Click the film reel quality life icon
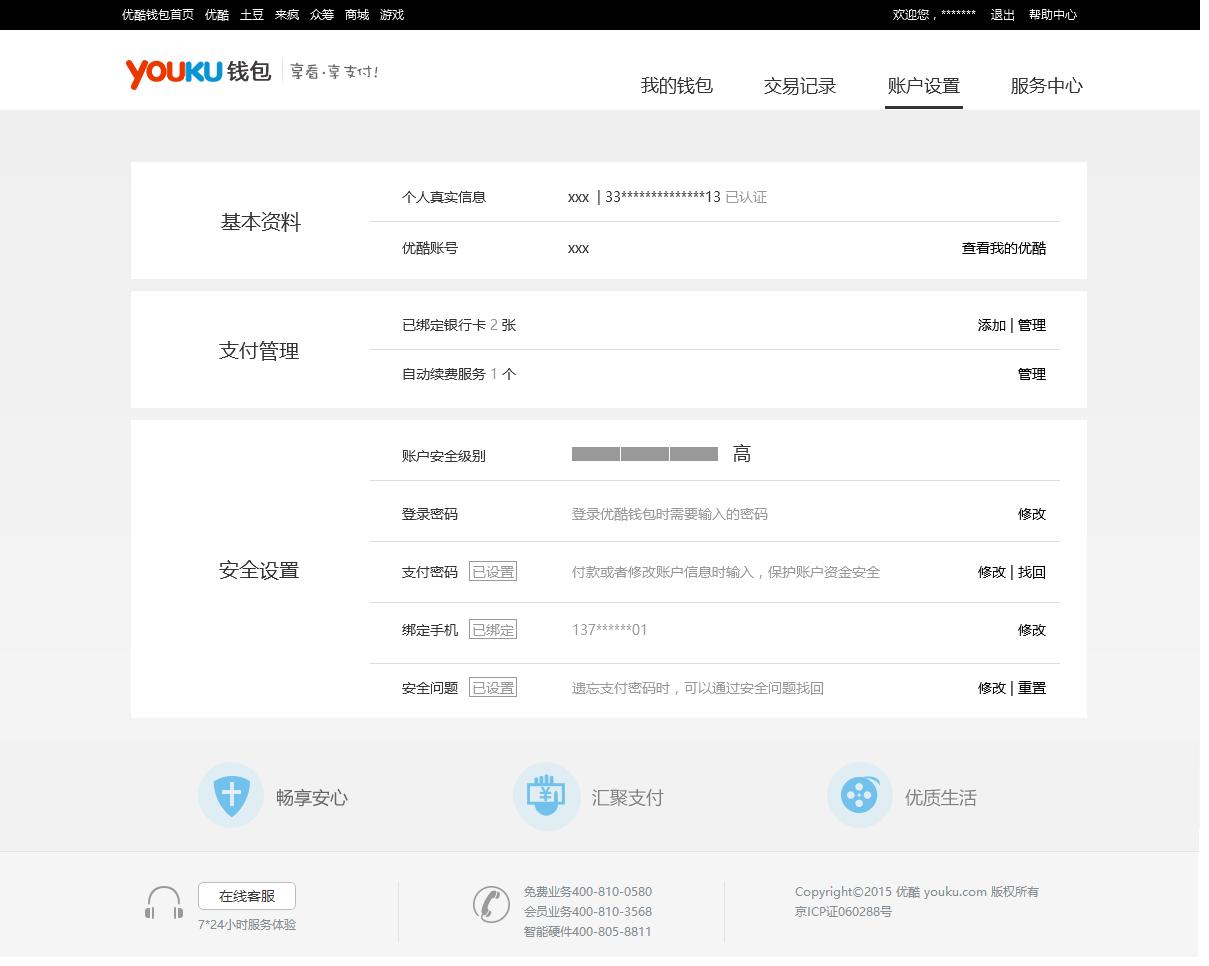Image resolution: width=1209 pixels, height=966 pixels. (x=859, y=796)
